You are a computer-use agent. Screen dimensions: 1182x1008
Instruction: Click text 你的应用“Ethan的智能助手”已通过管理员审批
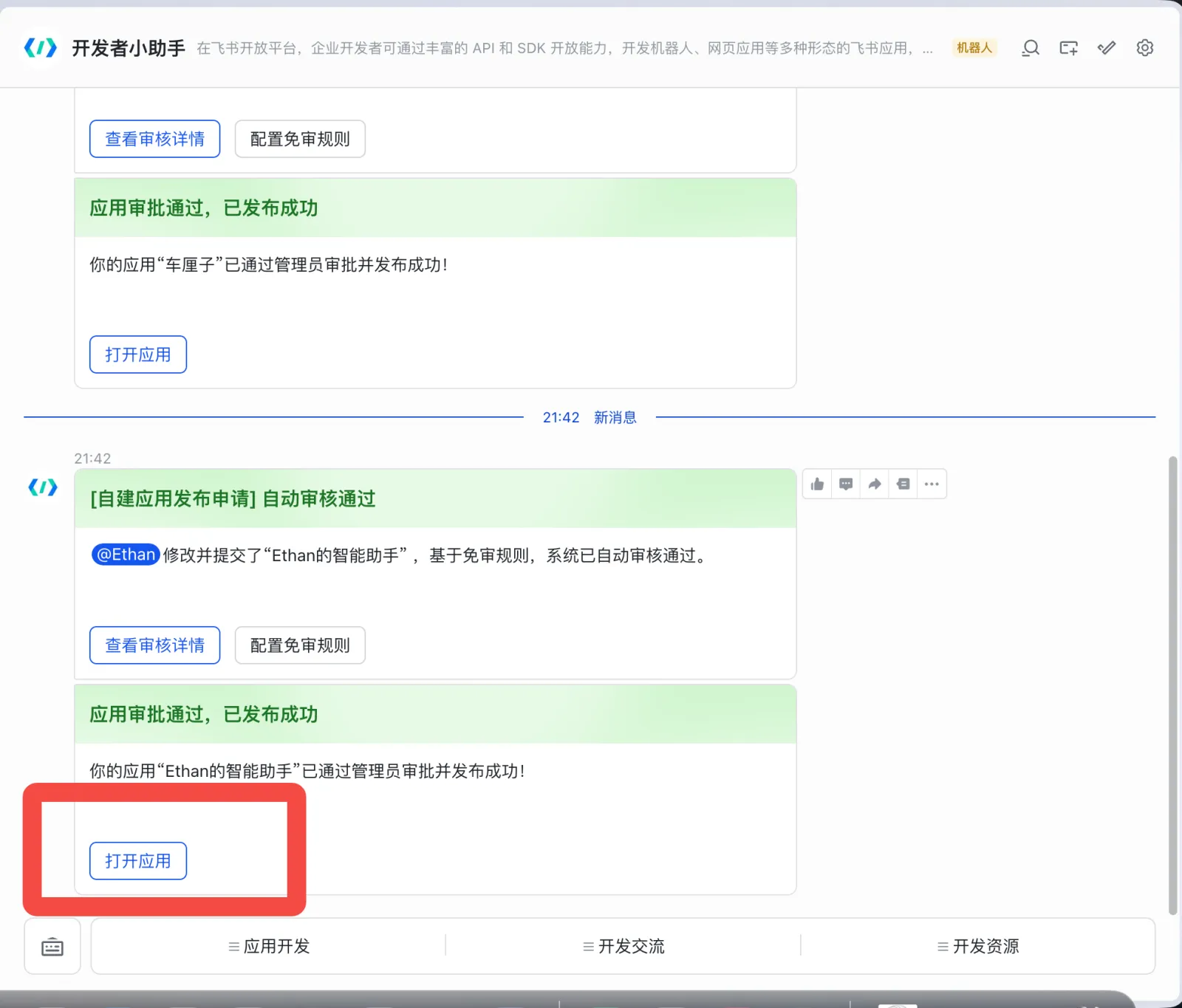(x=307, y=772)
